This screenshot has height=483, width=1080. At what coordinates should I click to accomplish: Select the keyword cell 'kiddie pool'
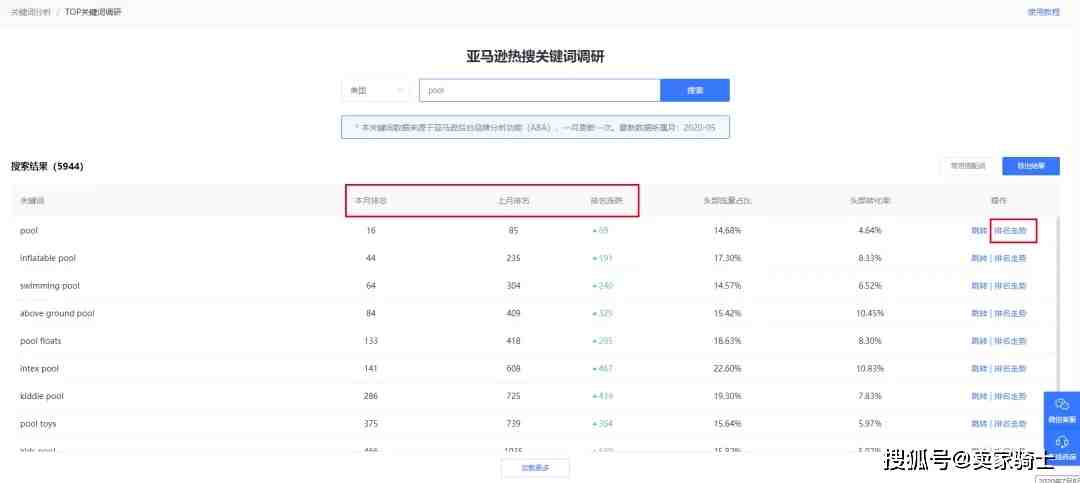[42, 396]
